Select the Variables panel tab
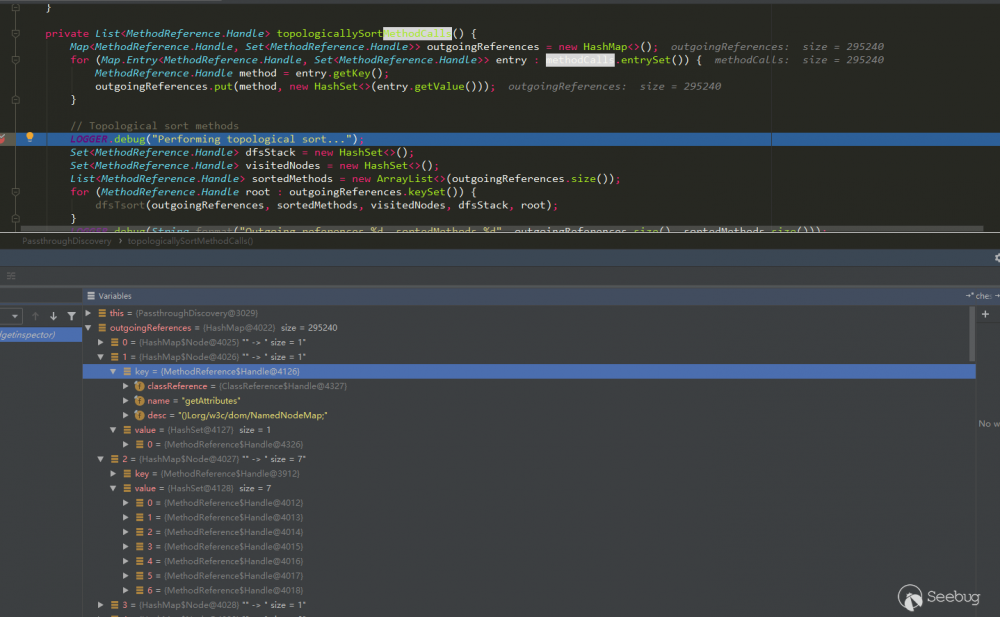The height and width of the screenshot is (617, 1000). pyautogui.click(x=114, y=296)
